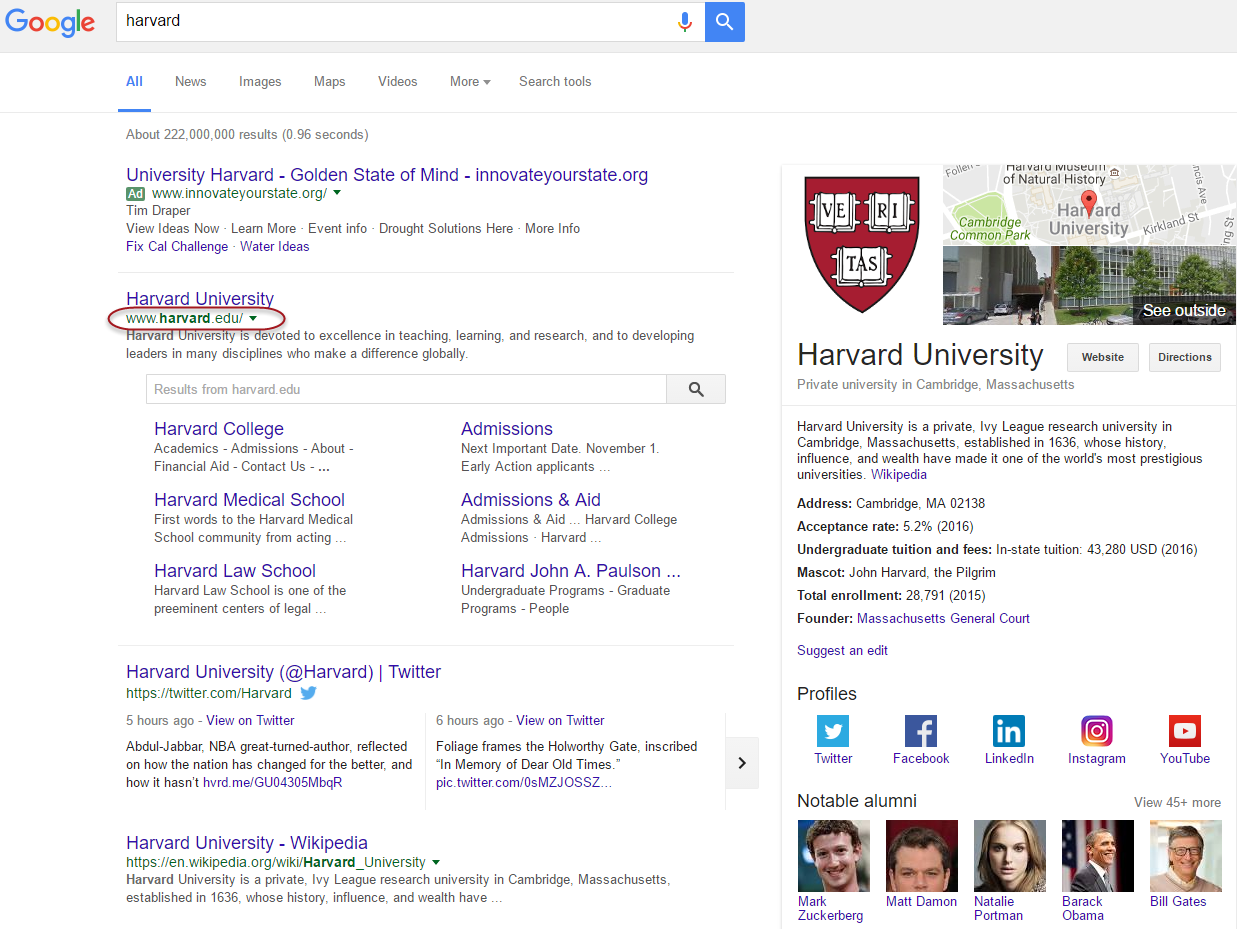Show next tweets with the carousel arrow
This screenshot has width=1237, height=929.
pyautogui.click(x=742, y=763)
